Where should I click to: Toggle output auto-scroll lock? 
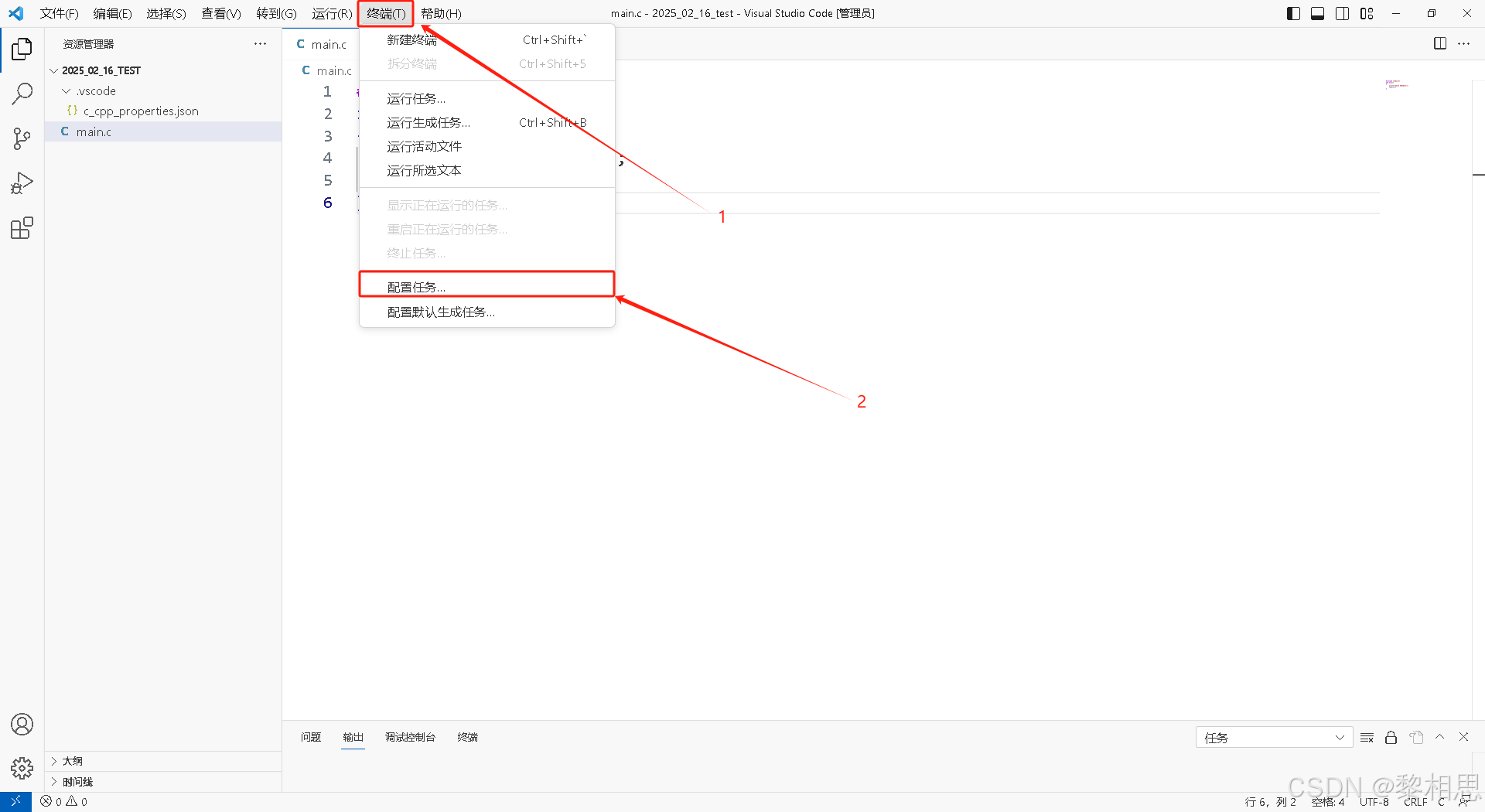coord(1391,738)
